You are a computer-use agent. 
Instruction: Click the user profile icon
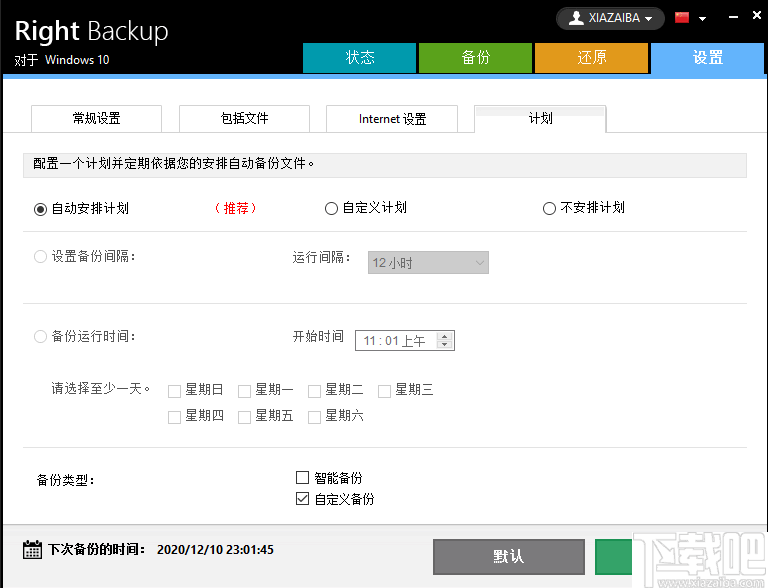[576, 18]
